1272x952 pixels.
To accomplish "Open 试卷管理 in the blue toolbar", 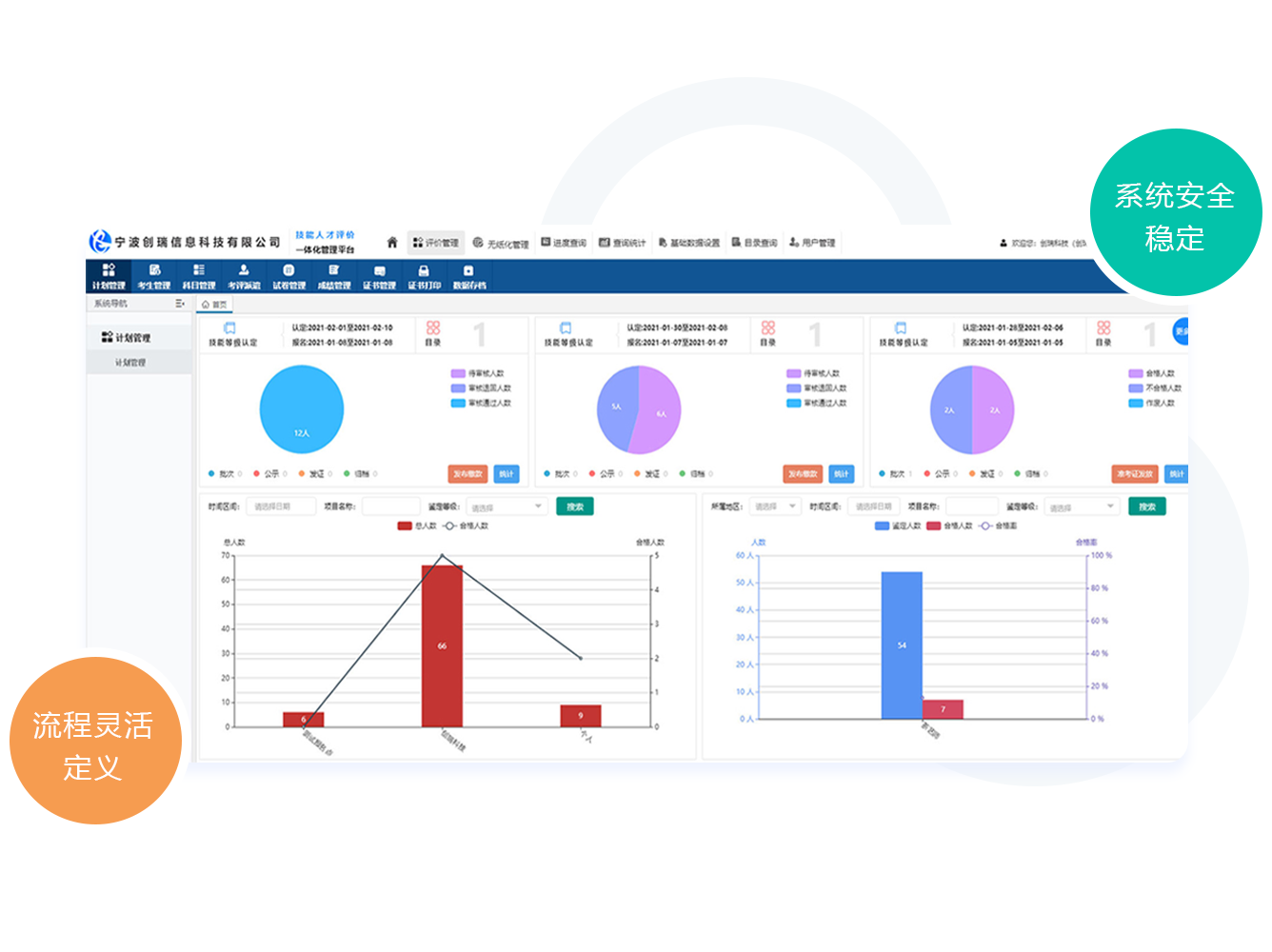I will click(289, 276).
